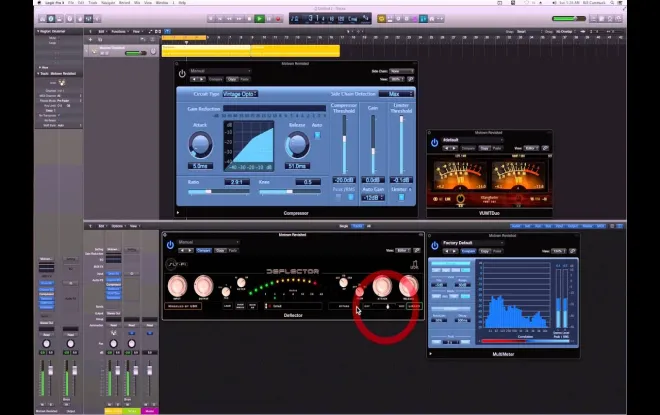660x415 pixels.
Task: Click the Knee 0.5 value field
Action: [x=308, y=182]
